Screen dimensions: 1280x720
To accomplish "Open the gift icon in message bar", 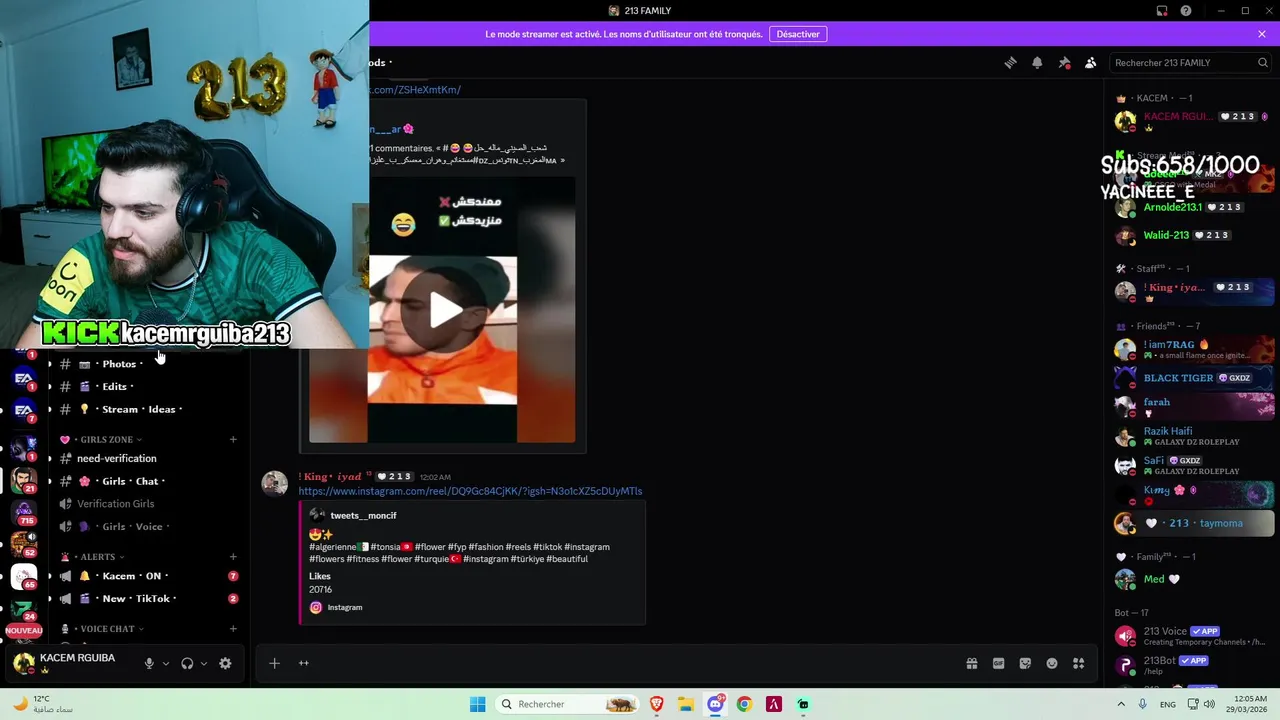I will [x=971, y=663].
